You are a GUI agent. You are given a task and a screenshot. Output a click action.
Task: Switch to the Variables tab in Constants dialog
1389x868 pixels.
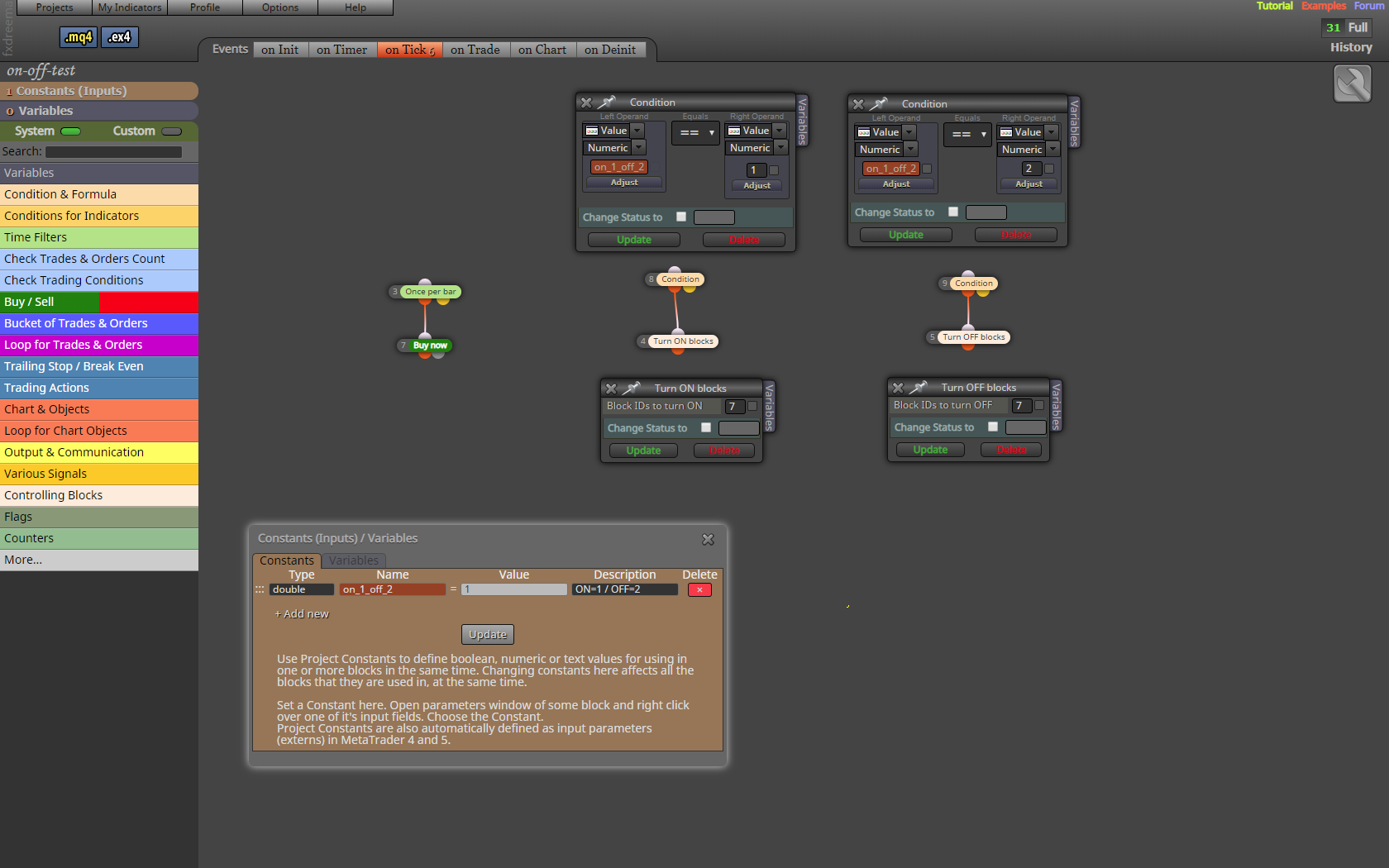tap(354, 560)
